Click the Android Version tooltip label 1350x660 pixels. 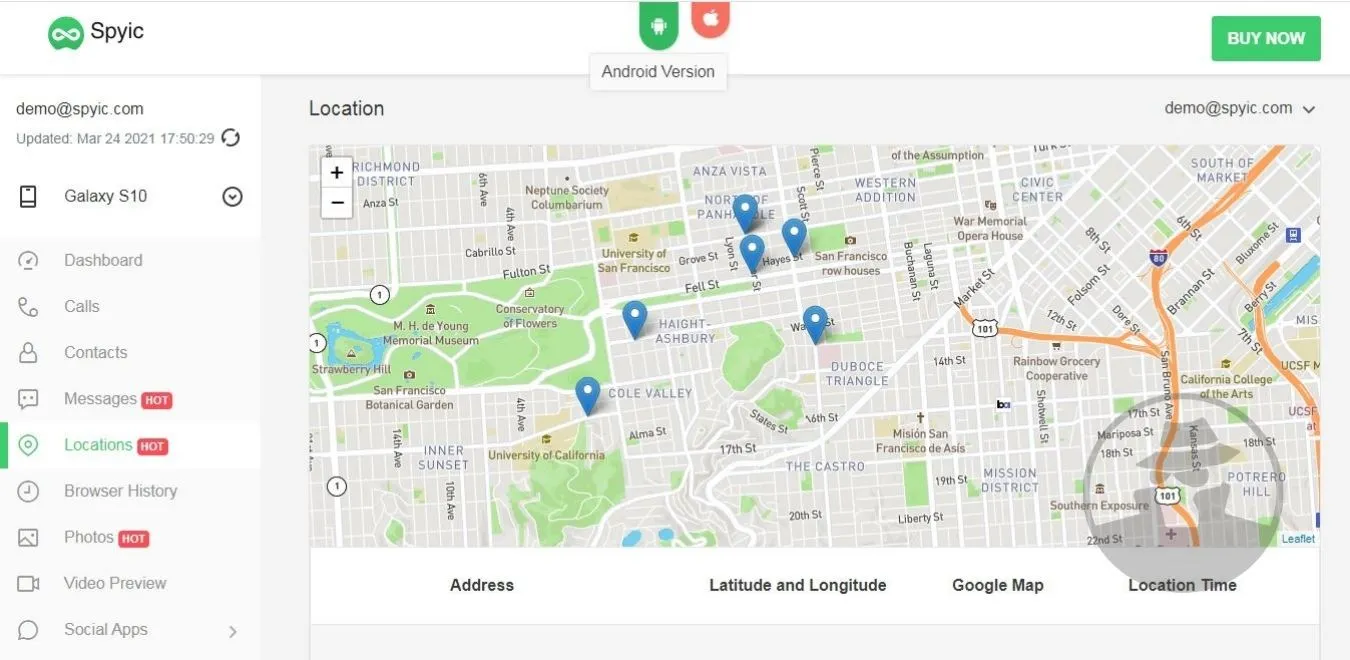pos(658,72)
